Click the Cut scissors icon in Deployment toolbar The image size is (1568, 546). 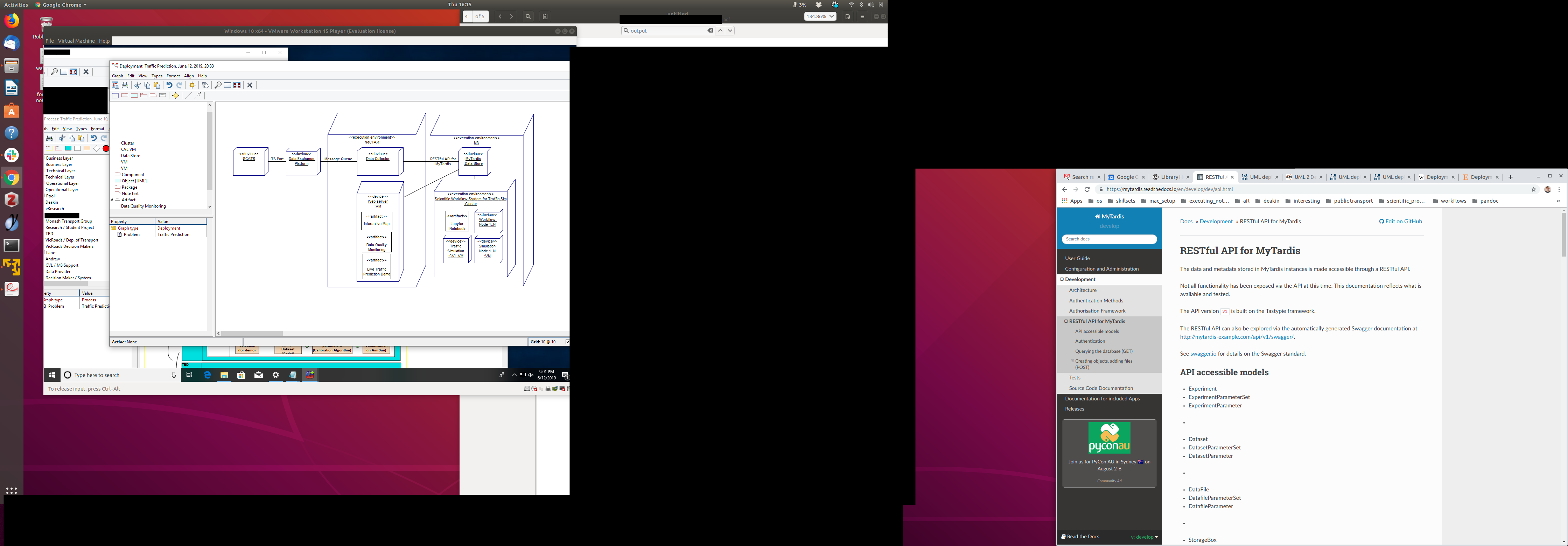tap(138, 85)
